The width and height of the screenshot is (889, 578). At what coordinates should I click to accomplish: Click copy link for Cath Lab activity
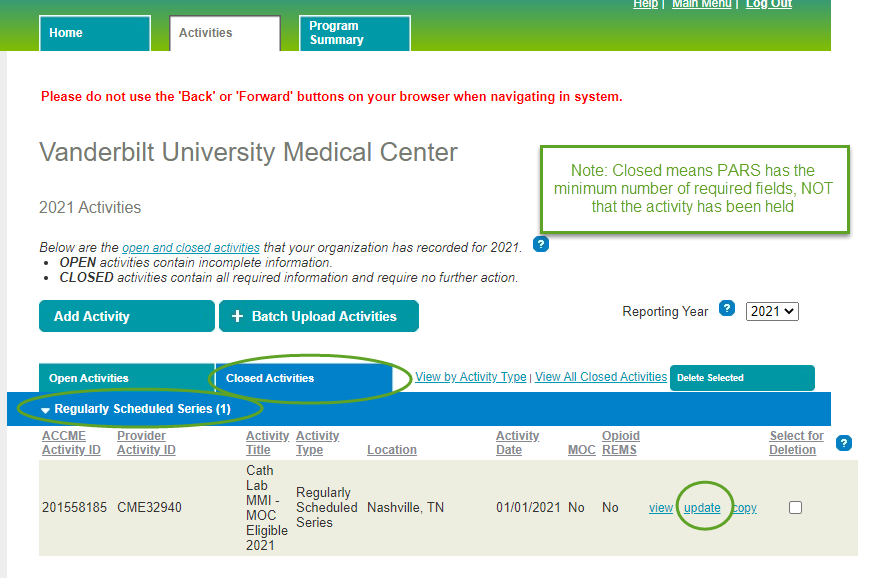(x=744, y=508)
